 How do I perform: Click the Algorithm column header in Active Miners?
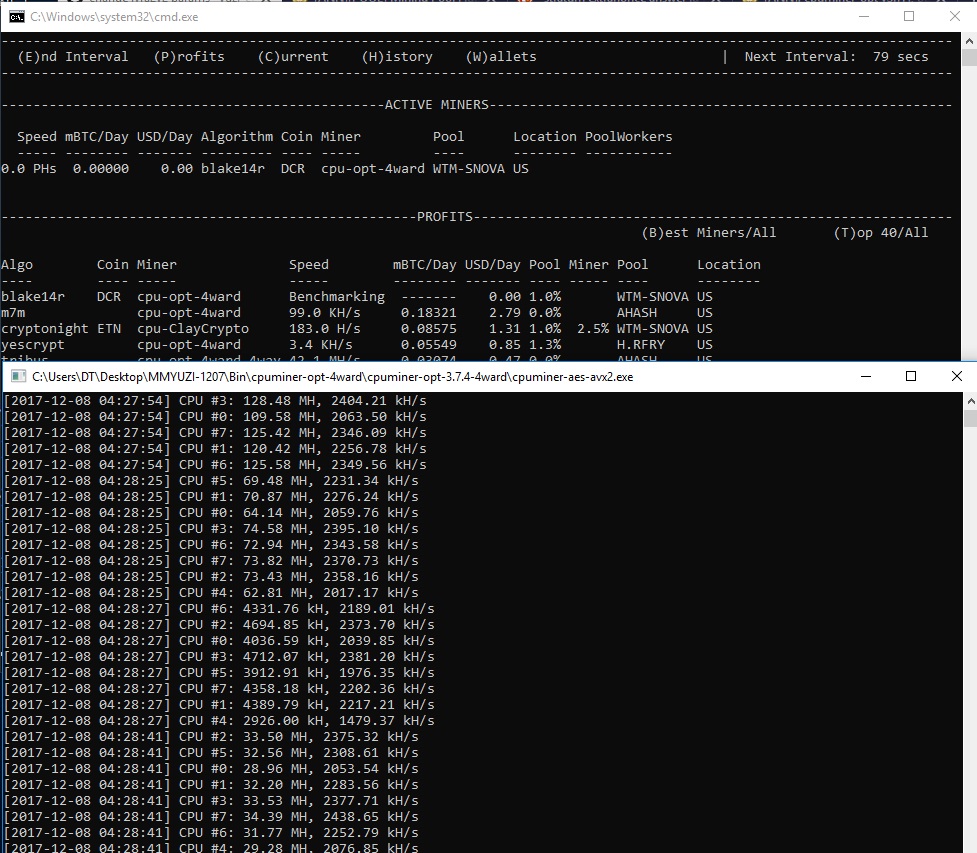(x=237, y=136)
